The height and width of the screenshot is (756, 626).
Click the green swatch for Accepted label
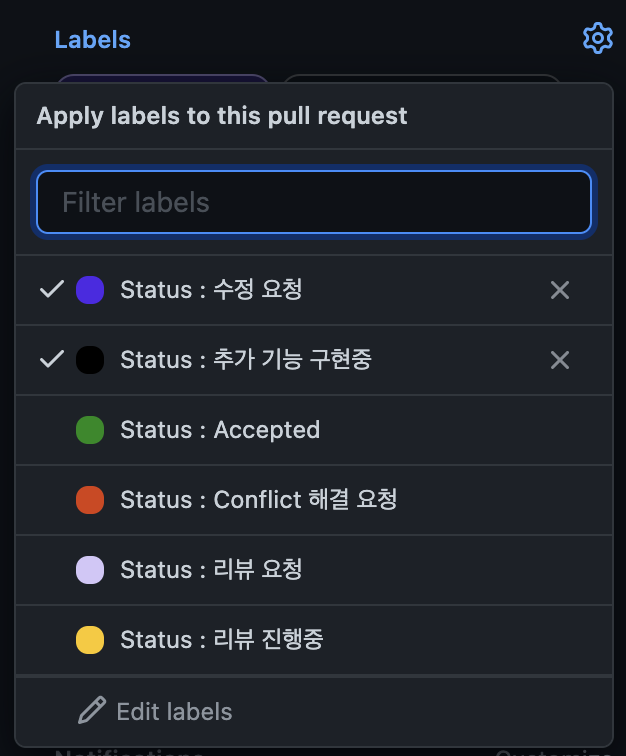(x=90, y=430)
